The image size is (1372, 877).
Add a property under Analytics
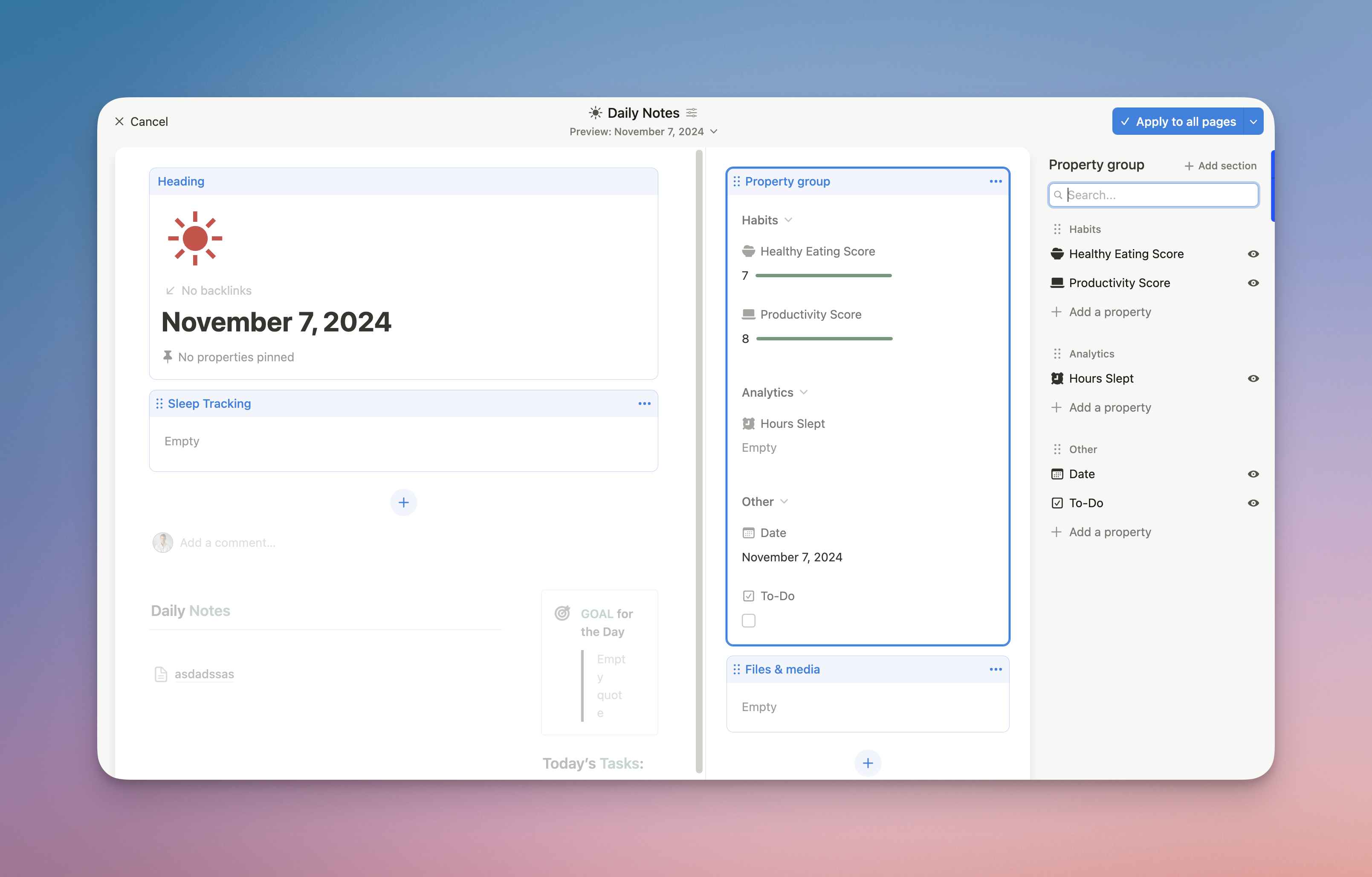click(x=1101, y=408)
